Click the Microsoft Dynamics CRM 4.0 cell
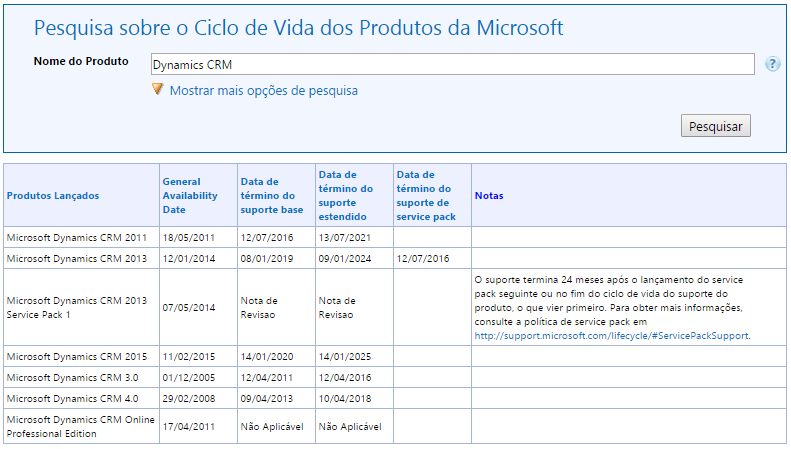The height and width of the screenshot is (449, 791). click(73, 399)
